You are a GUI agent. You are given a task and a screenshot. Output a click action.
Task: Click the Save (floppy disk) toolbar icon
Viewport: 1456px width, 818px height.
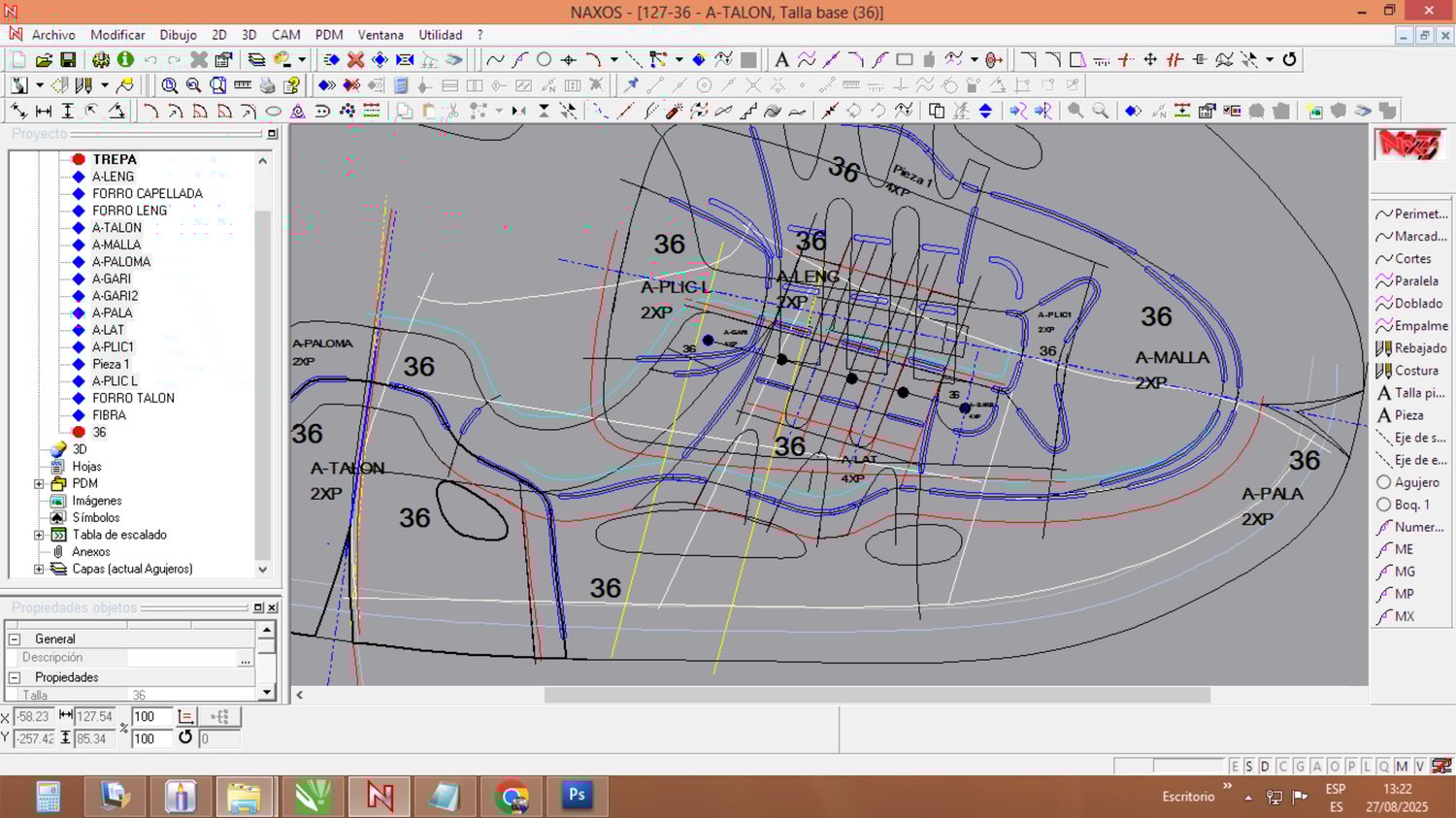point(68,60)
